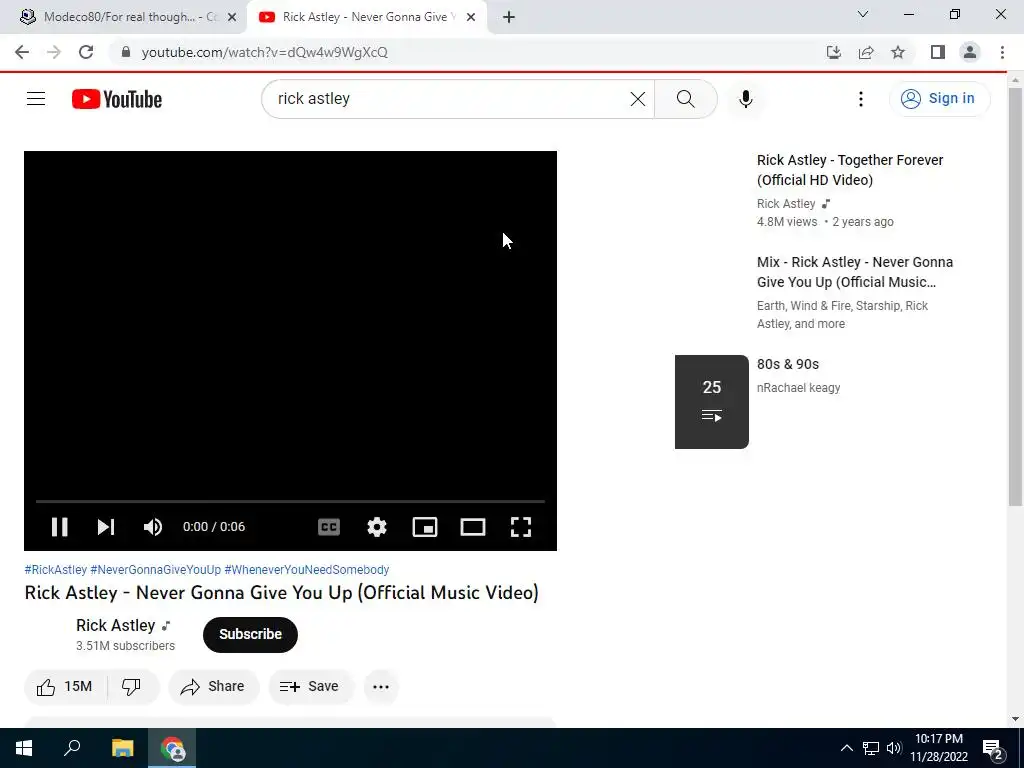The image size is (1024, 768).
Task: Enter full screen mode
Action: 520,527
